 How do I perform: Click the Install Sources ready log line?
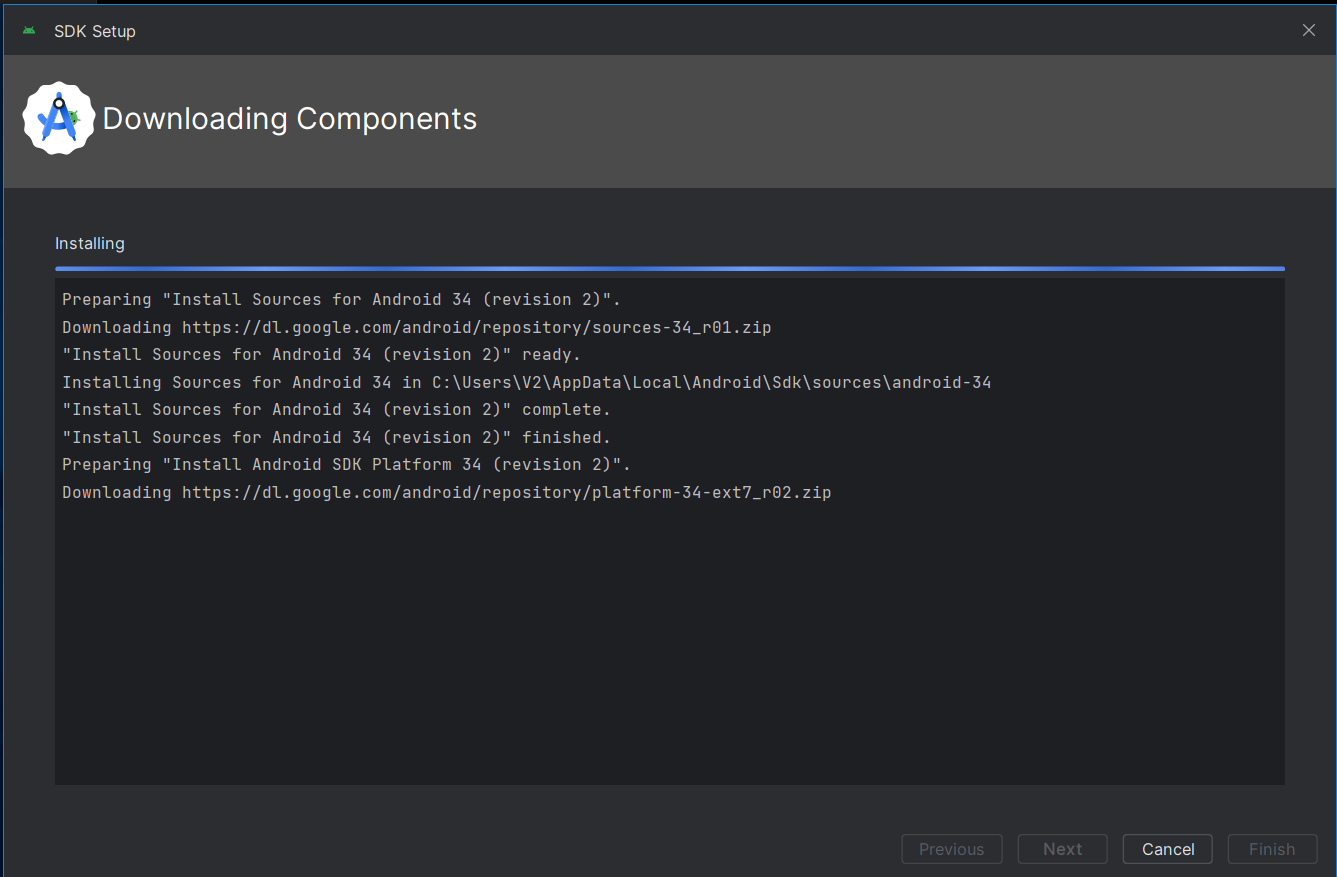(x=321, y=354)
